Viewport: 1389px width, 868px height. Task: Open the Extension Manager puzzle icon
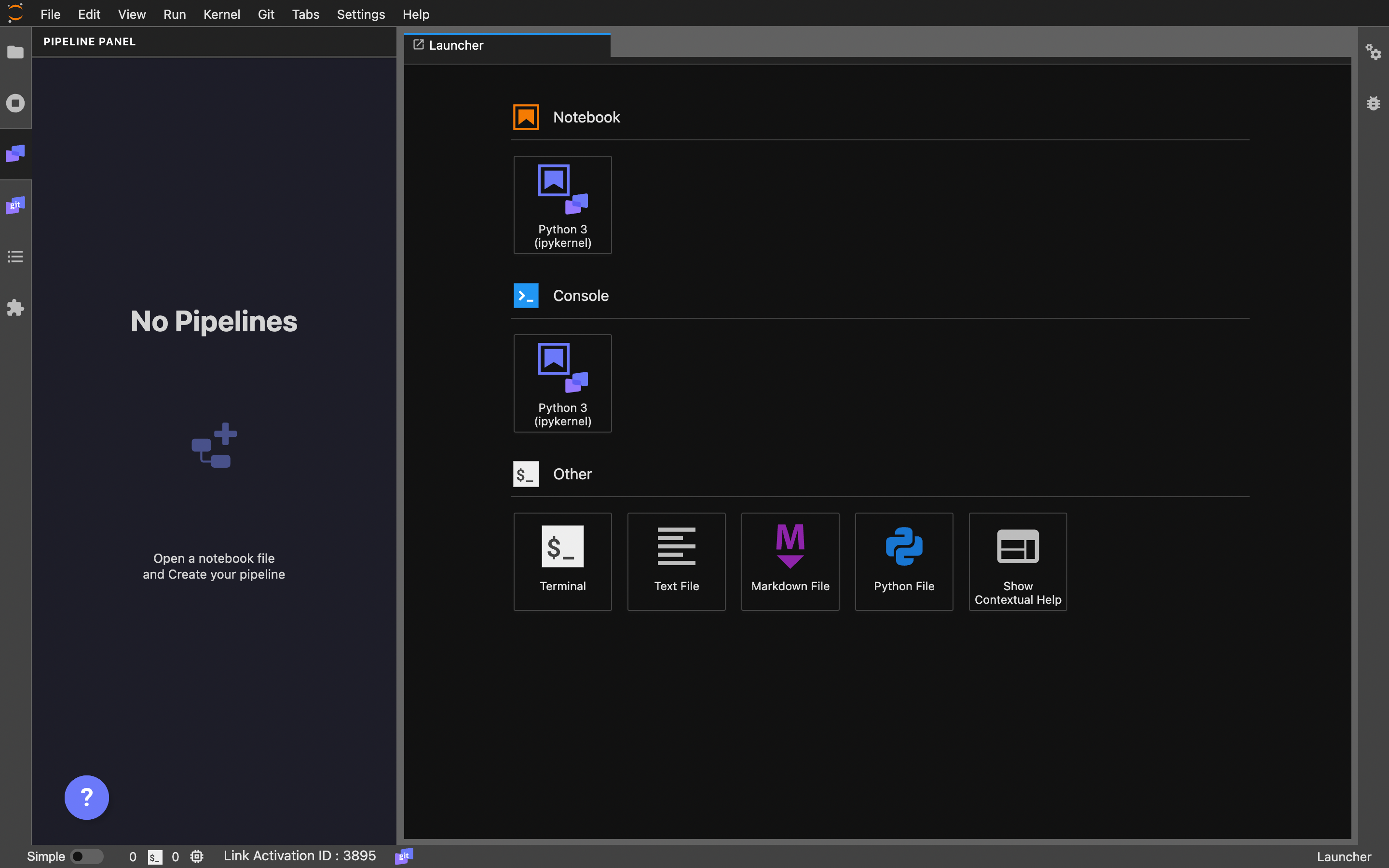pos(15,308)
